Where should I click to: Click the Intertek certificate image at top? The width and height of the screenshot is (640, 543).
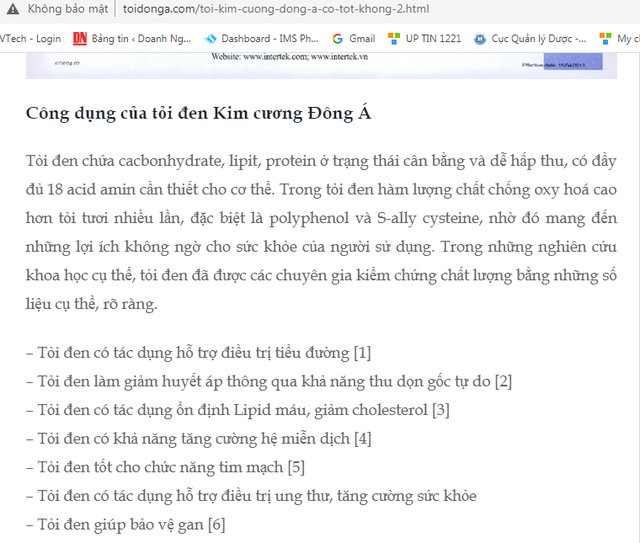(x=321, y=65)
